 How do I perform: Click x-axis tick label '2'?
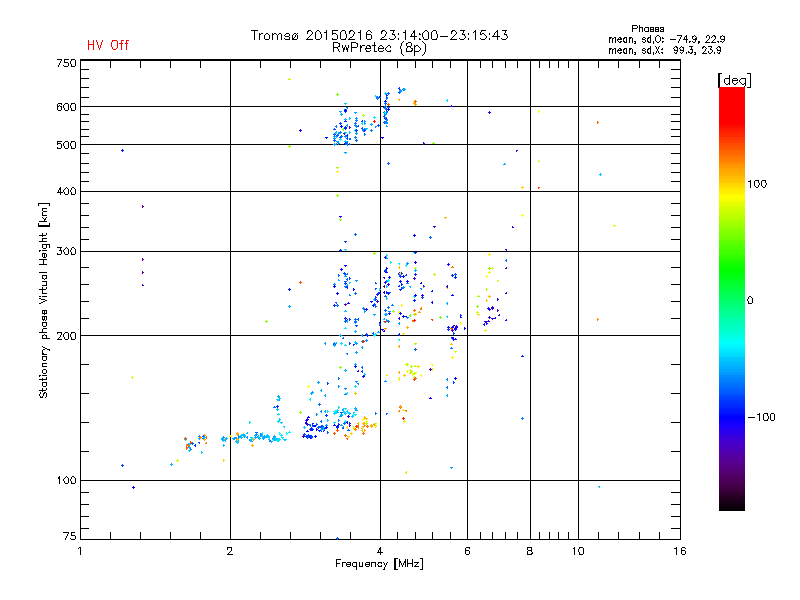[x=230, y=551]
